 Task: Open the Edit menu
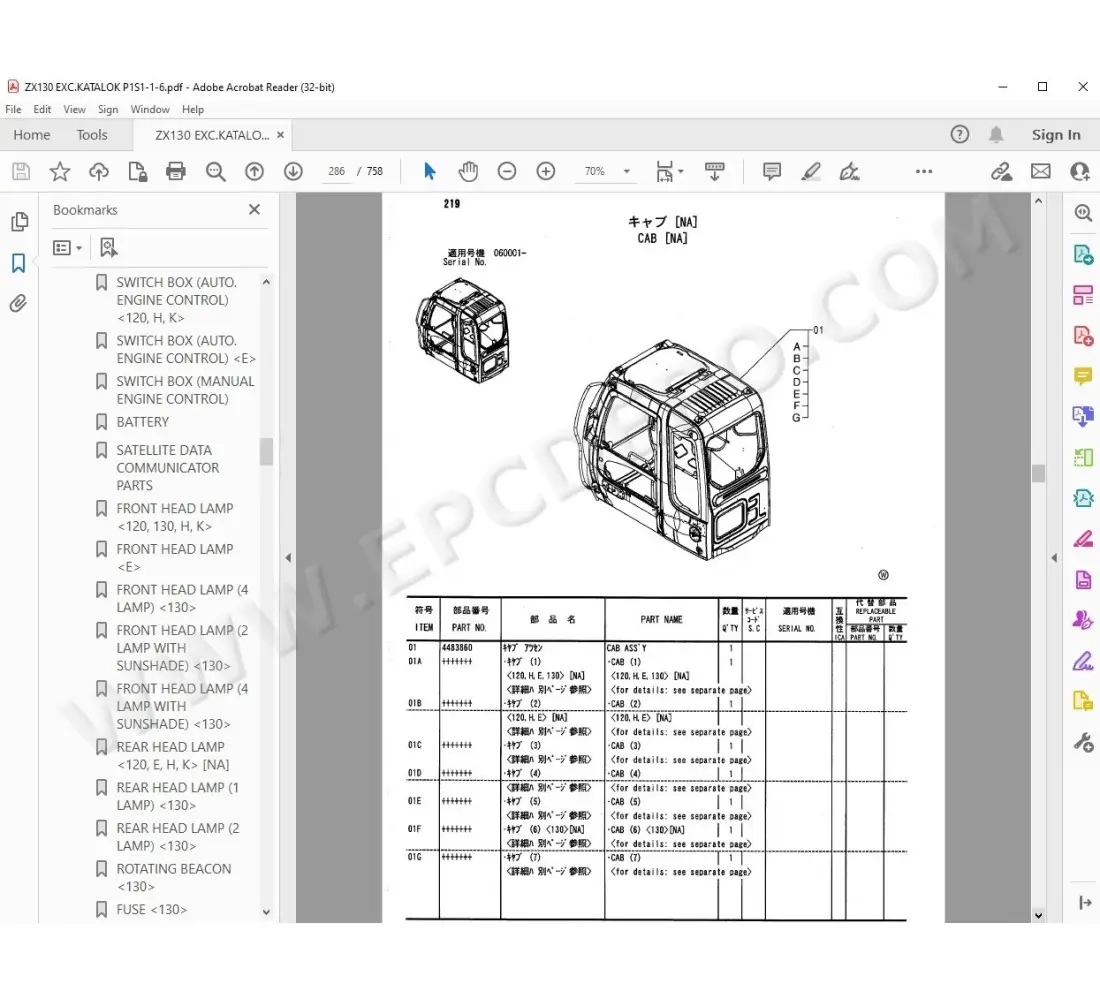tap(42, 110)
